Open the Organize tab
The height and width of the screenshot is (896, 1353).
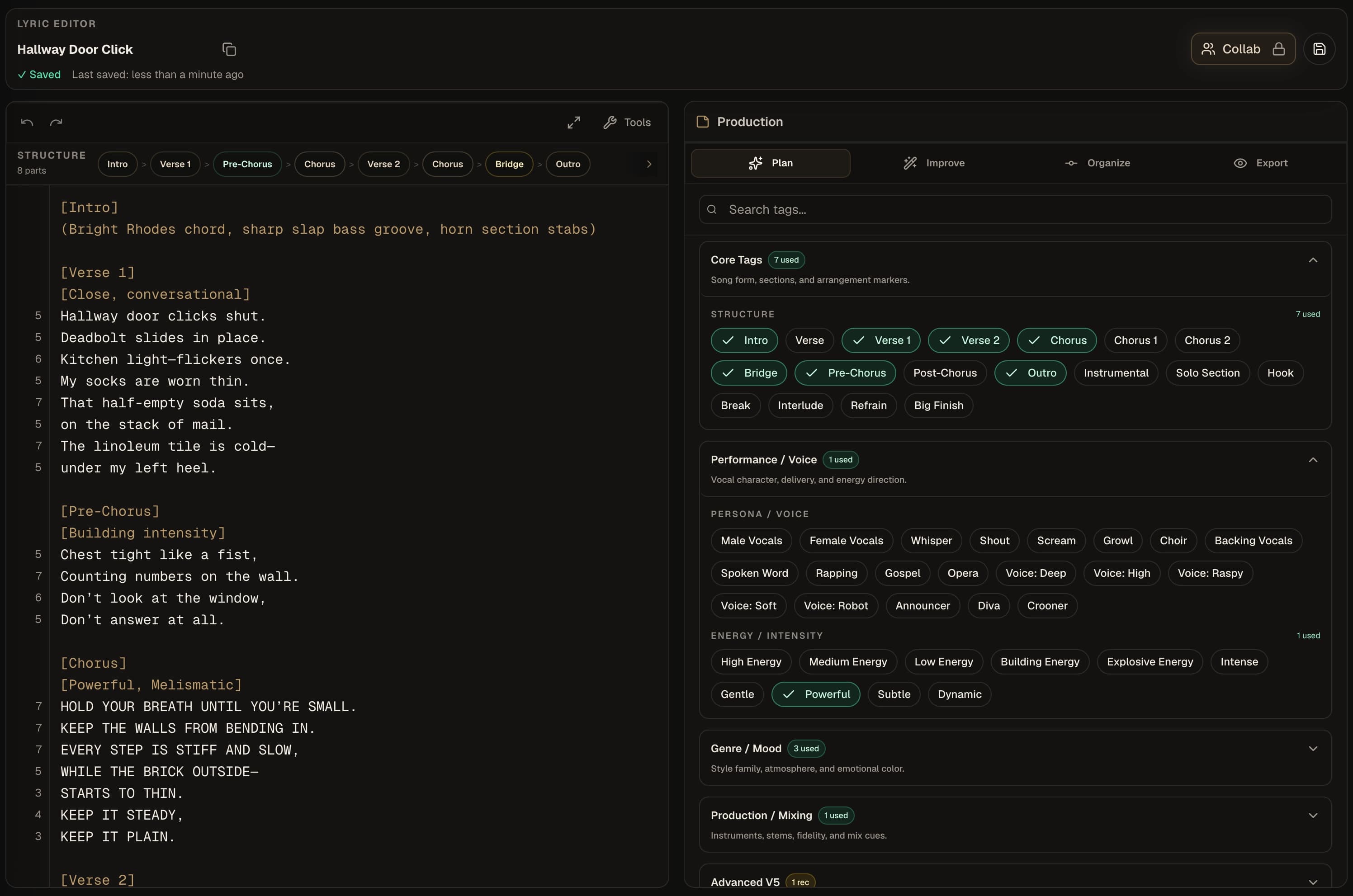click(1098, 163)
